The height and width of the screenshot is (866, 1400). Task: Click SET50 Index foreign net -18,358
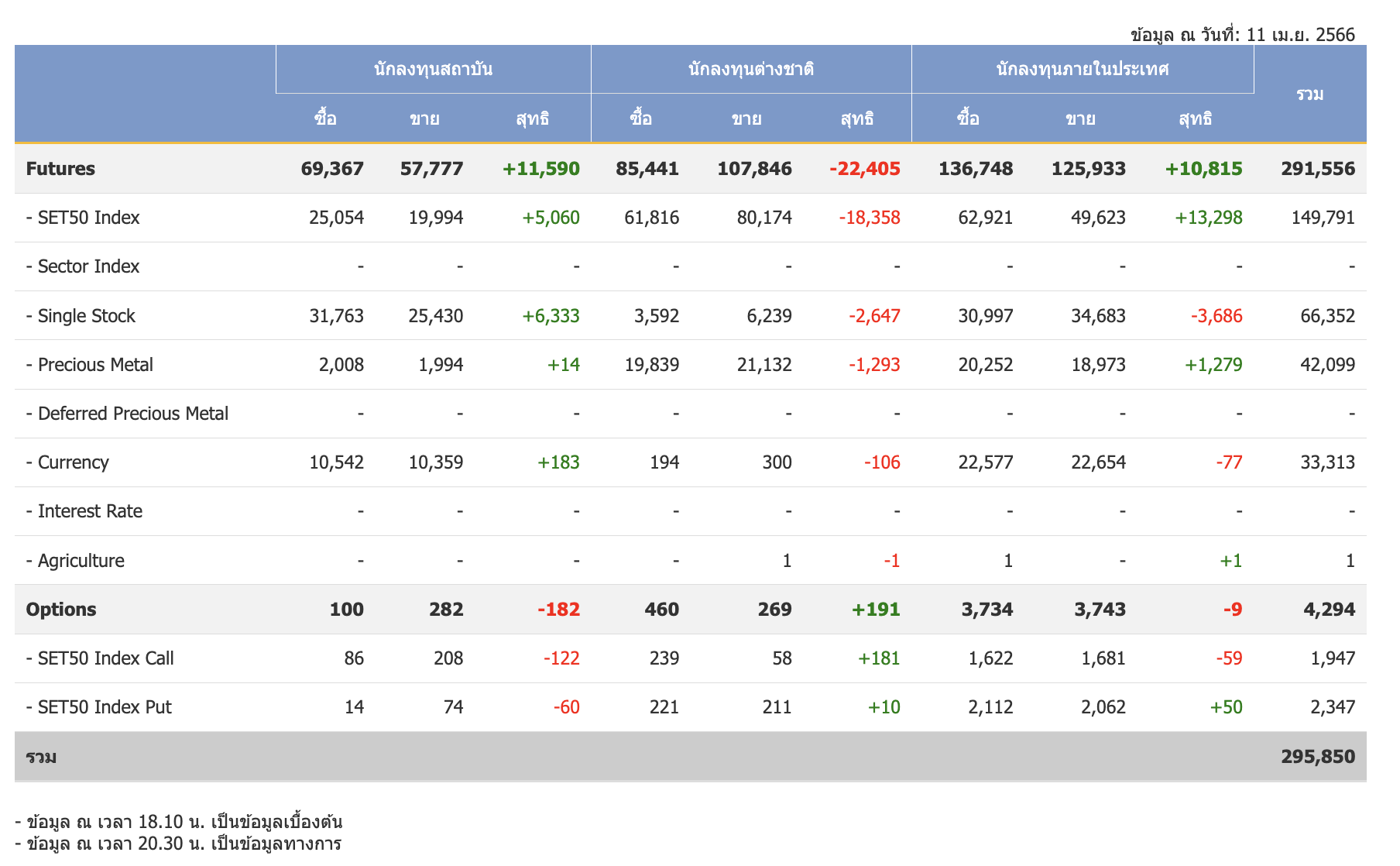click(870, 218)
